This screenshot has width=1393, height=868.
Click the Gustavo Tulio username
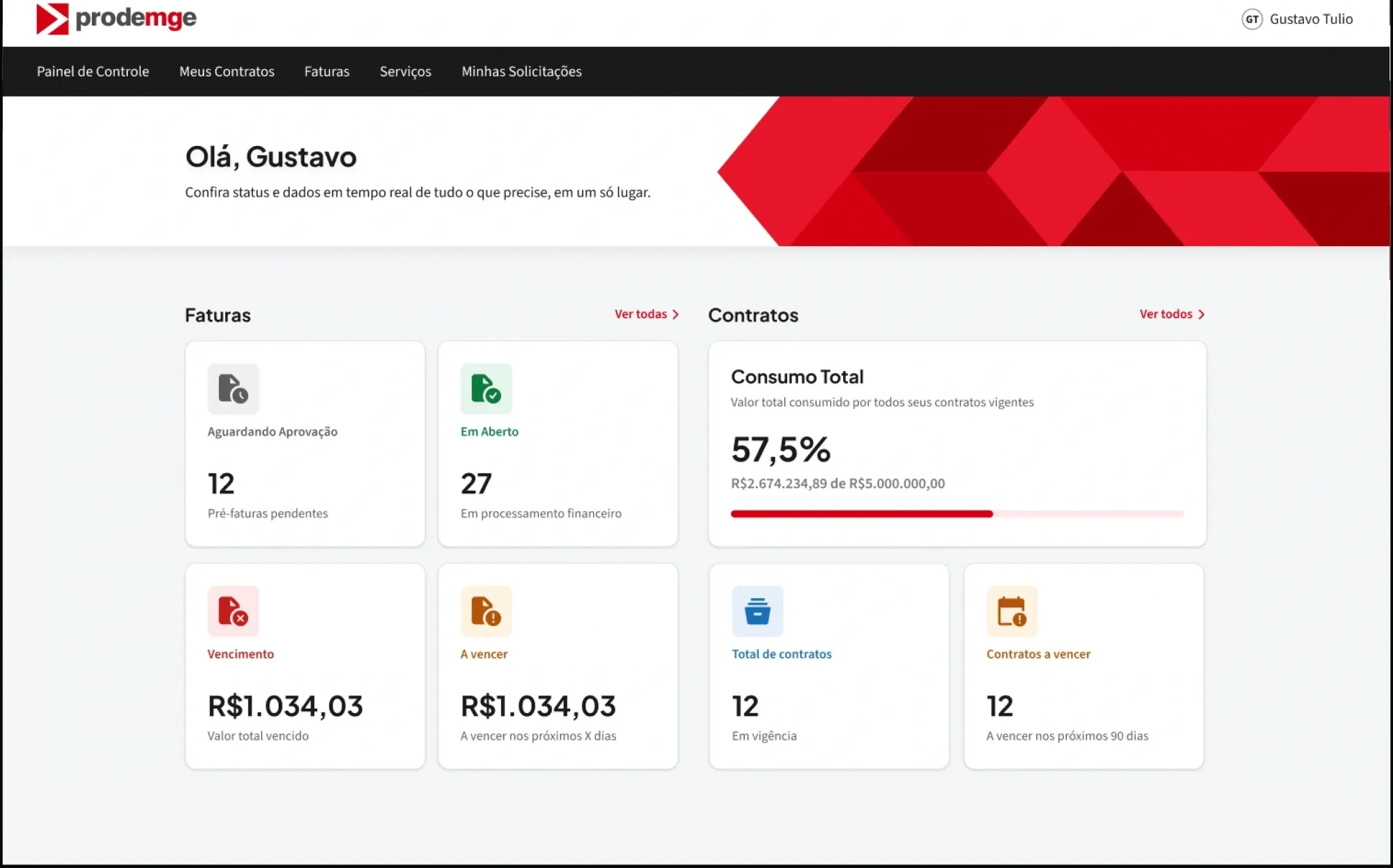(x=1311, y=19)
